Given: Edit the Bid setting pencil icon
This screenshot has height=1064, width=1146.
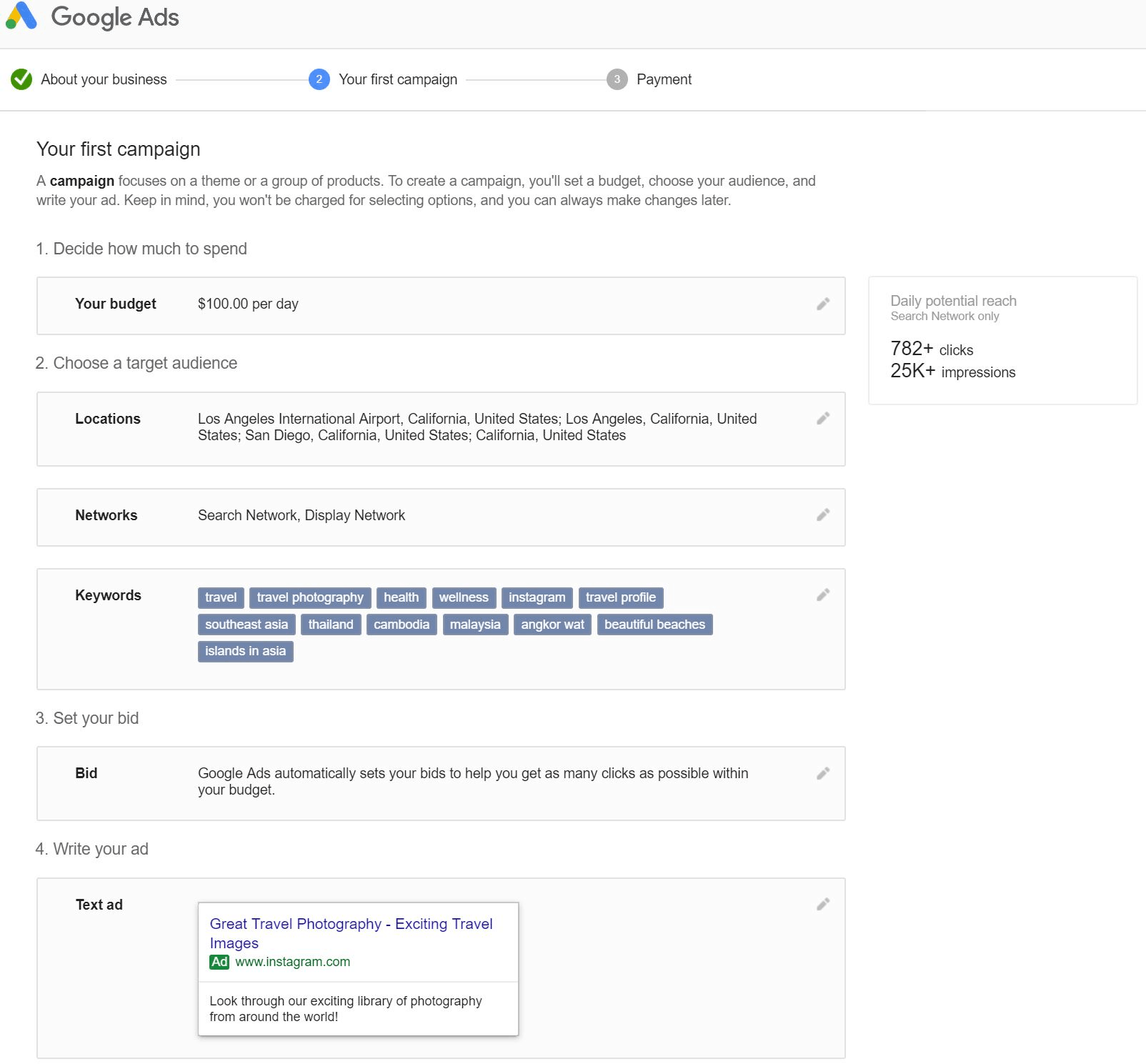Looking at the screenshot, I should (x=823, y=774).
